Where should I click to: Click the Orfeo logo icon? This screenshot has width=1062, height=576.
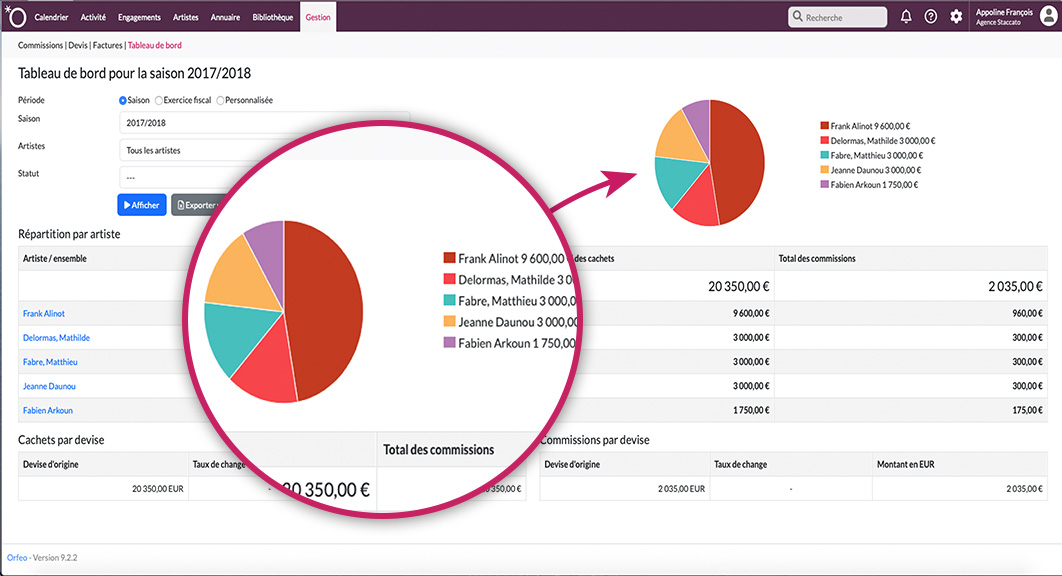click(x=14, y=16)
